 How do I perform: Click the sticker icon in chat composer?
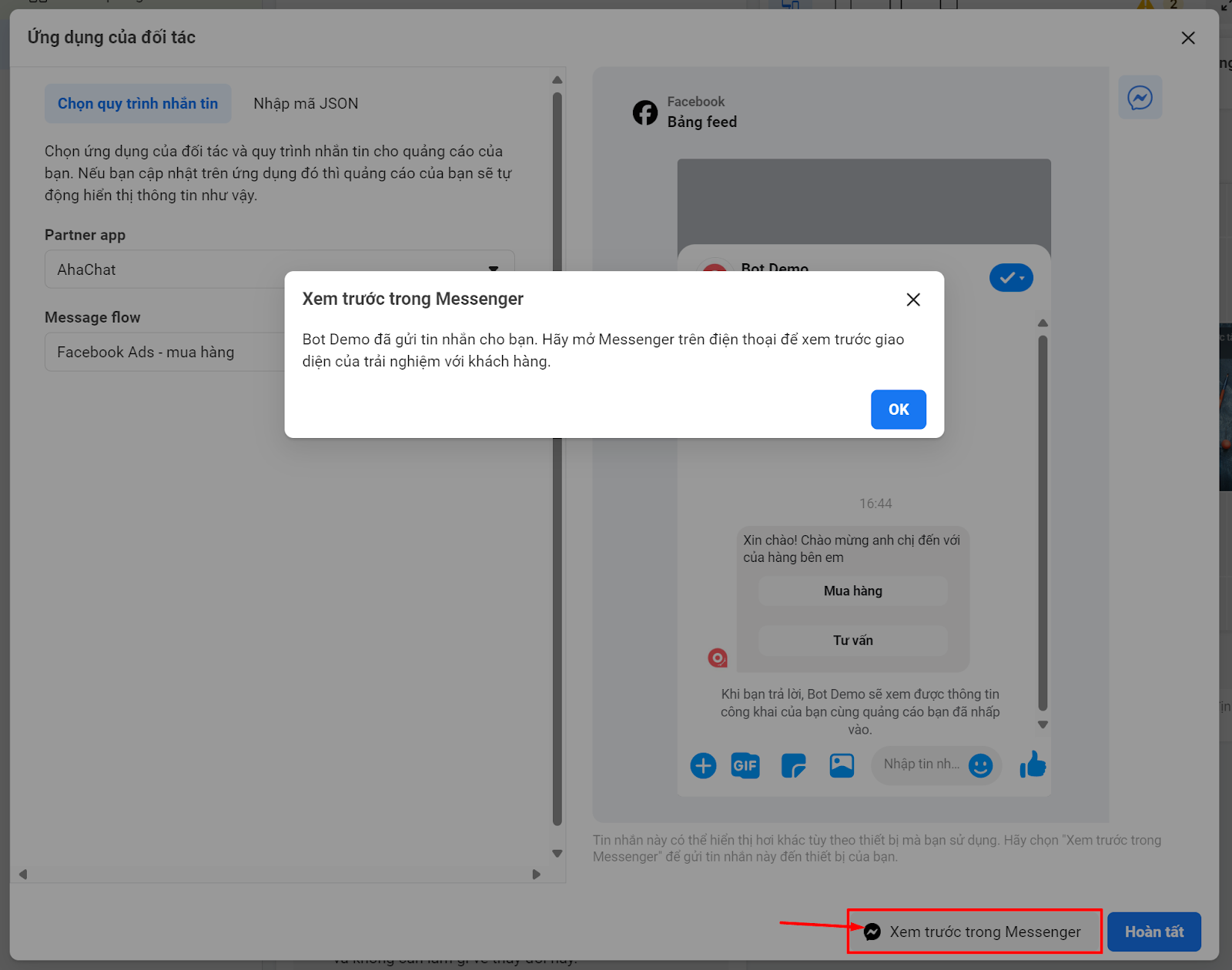[x=793, y=765]
